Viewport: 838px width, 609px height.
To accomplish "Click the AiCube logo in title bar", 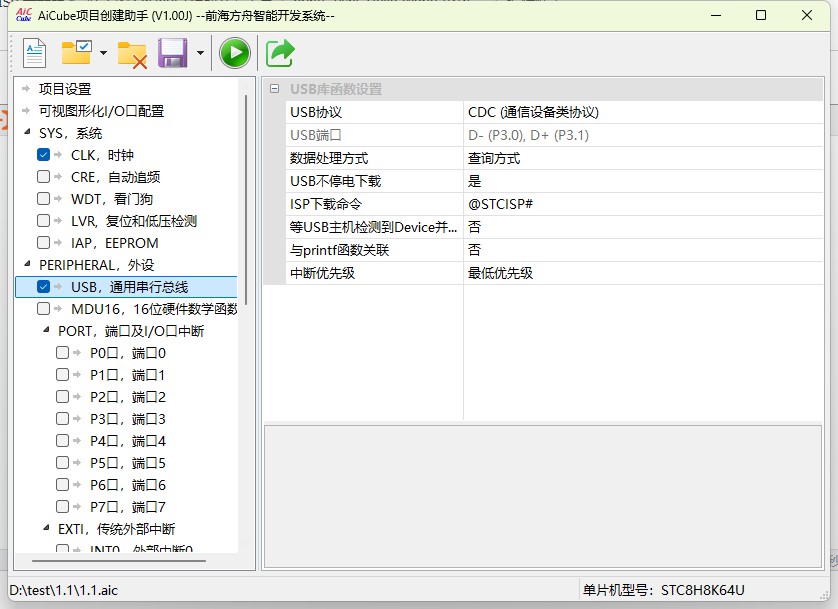I will 25,15.
